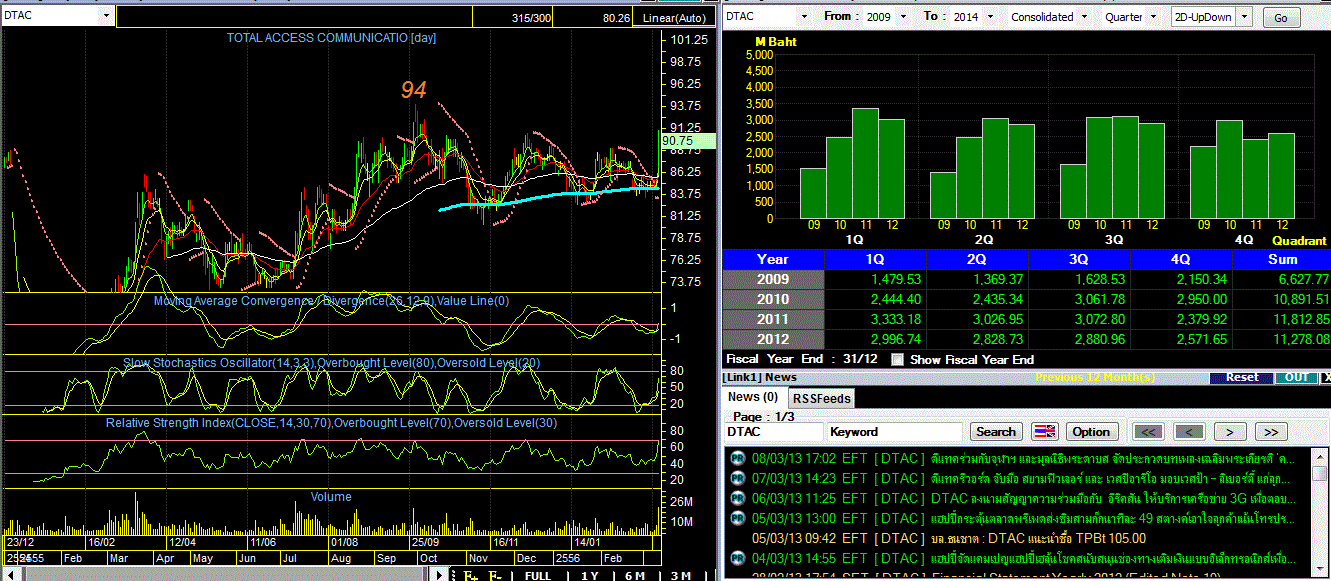Click the PR icon on the 08/03/13 17:02 news

737,458
